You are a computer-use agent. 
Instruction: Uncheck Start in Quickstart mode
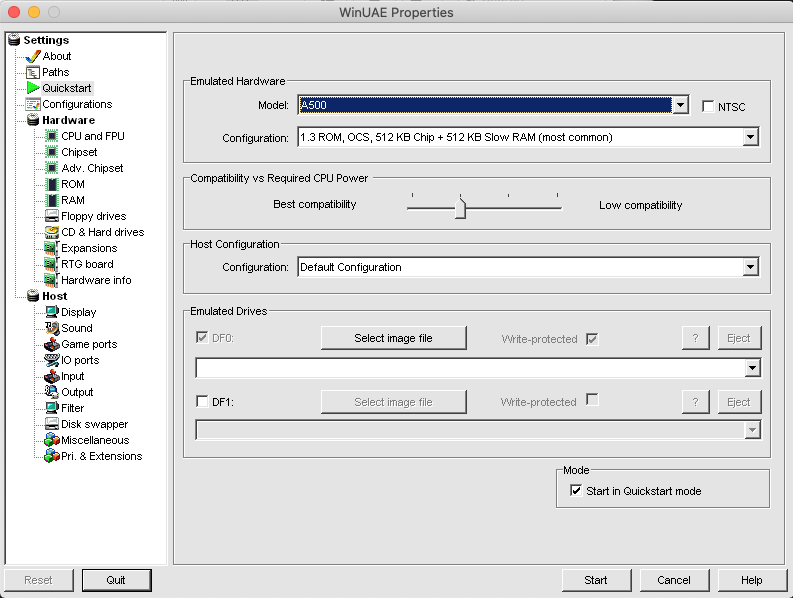pos(576,491)
